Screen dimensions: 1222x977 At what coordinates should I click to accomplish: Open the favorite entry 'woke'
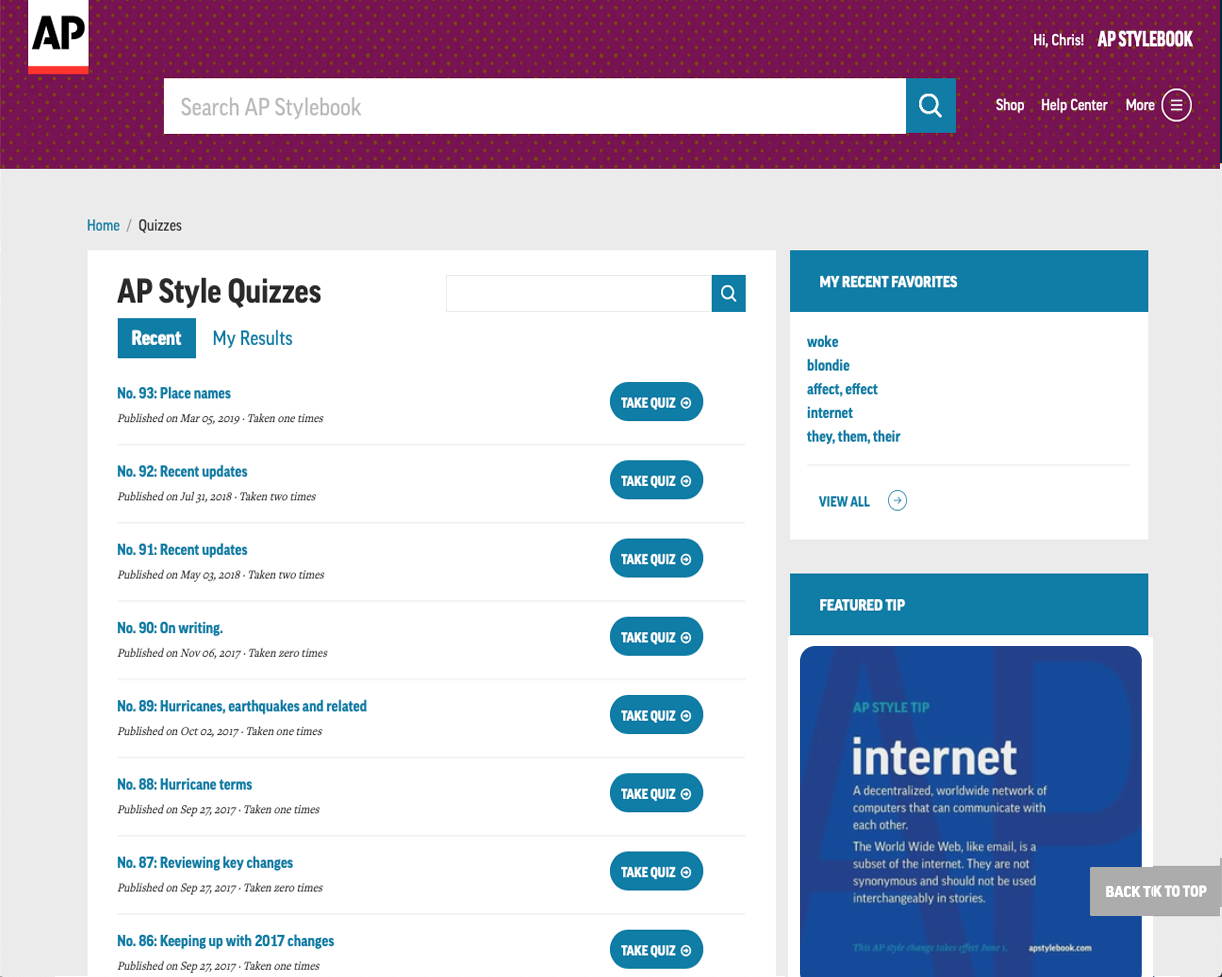pos(822,342)
